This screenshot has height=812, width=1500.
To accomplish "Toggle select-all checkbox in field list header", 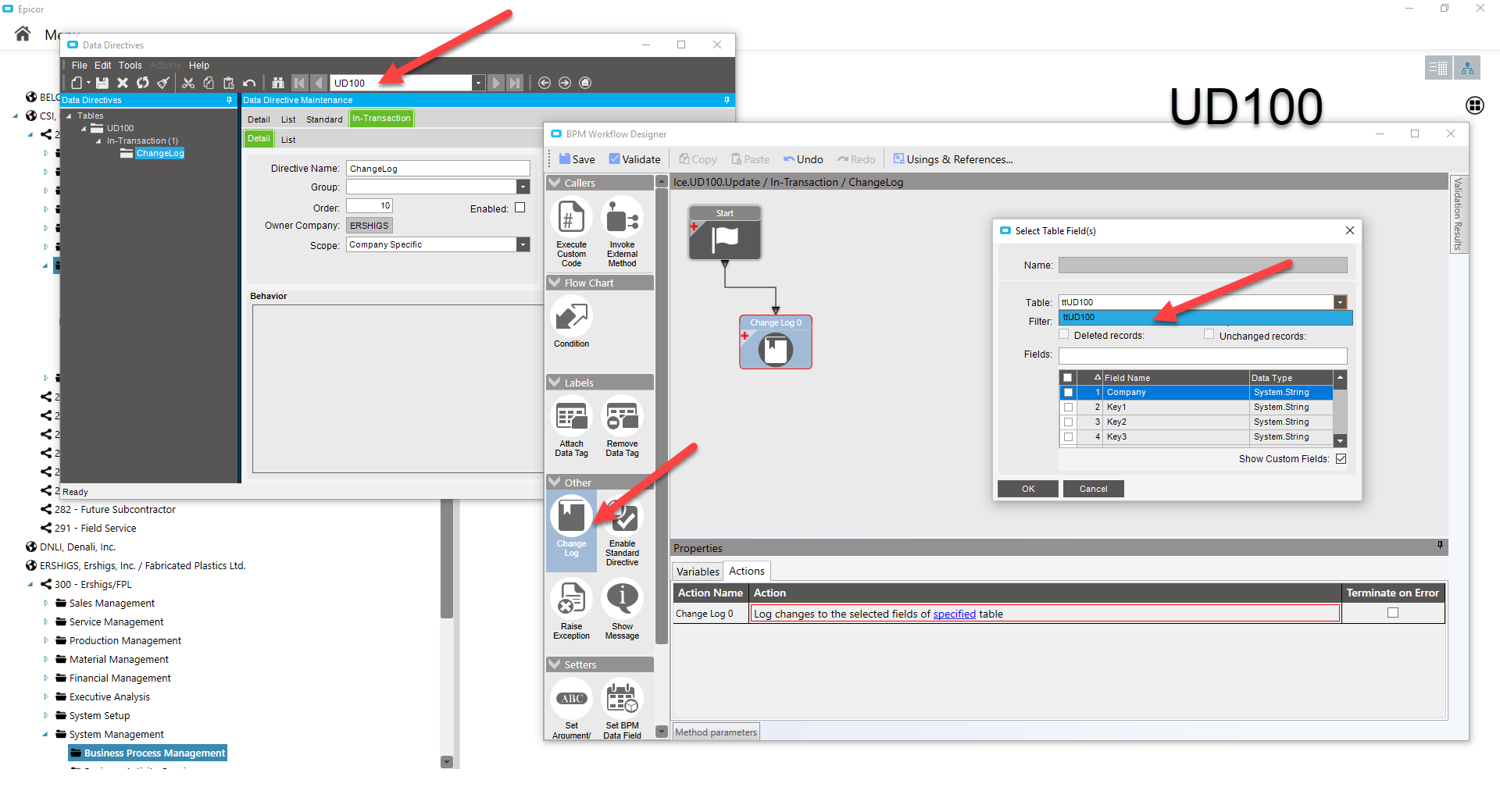I will (x=1068, y=377).
